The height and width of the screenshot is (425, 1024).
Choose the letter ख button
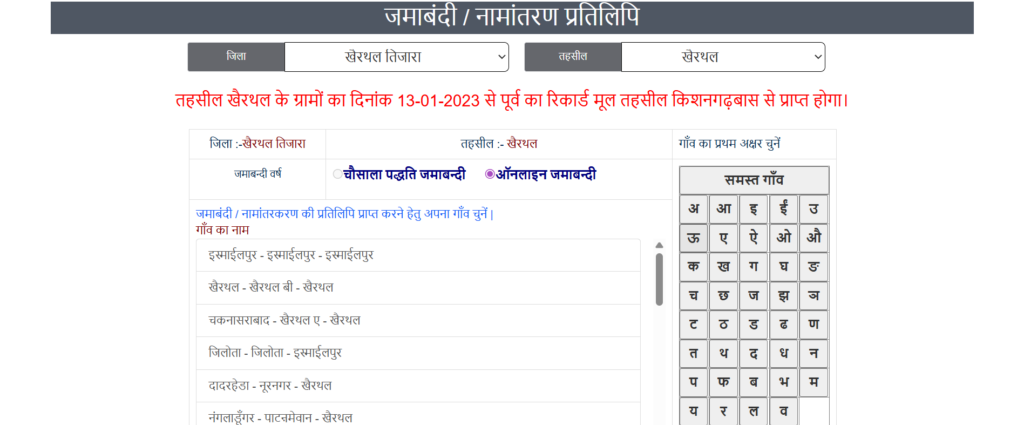click(724, 267)
